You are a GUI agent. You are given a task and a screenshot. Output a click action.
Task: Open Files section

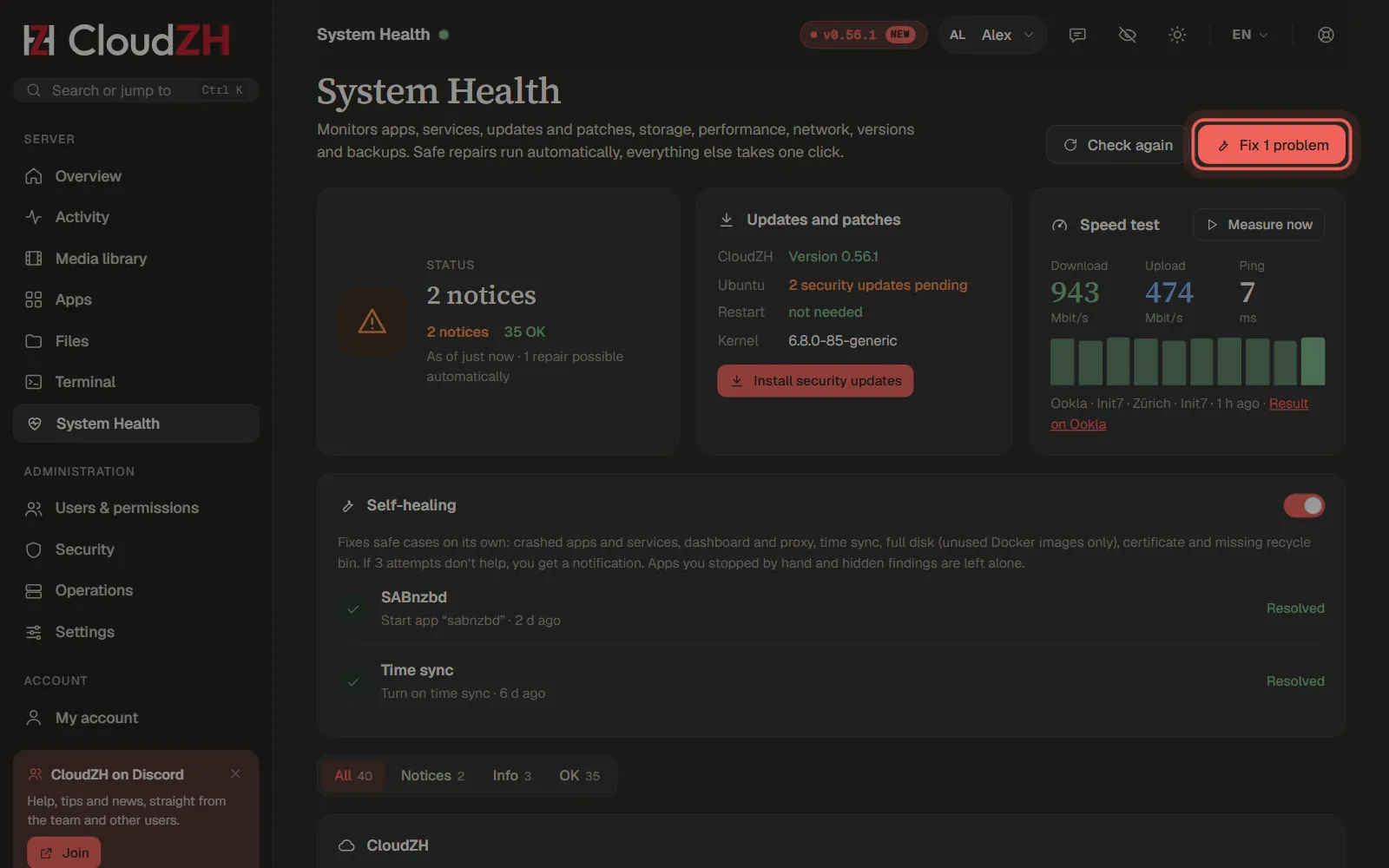pyautogui.click(x=136, y=341)
